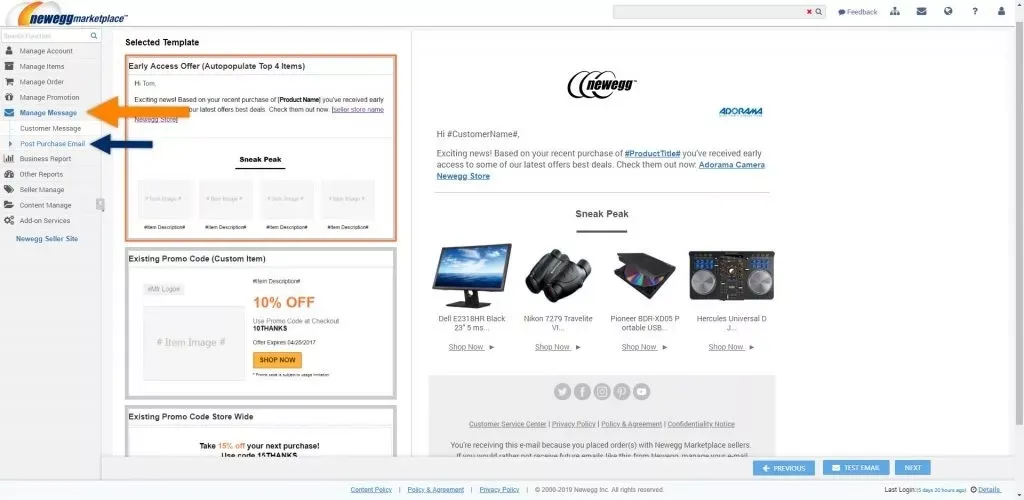
Task: Click the Search Function input field
Action: [x=46, y=36]
